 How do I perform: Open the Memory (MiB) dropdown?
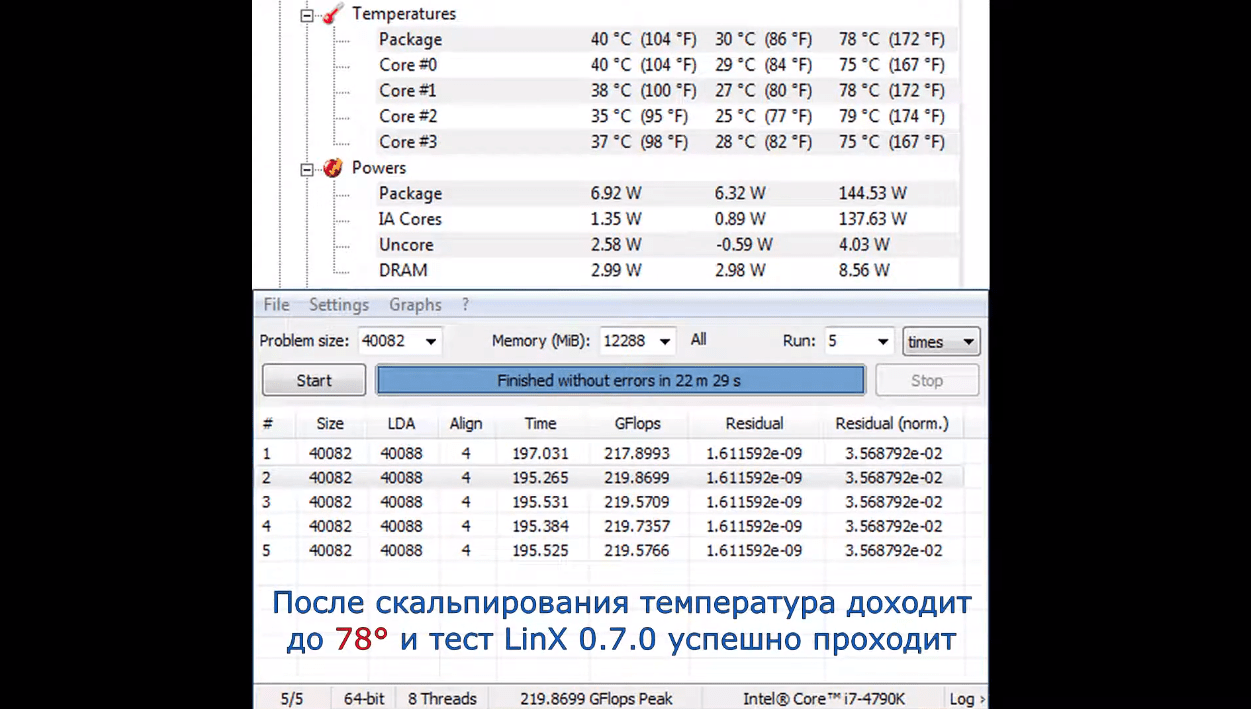(x=665, y=341)
